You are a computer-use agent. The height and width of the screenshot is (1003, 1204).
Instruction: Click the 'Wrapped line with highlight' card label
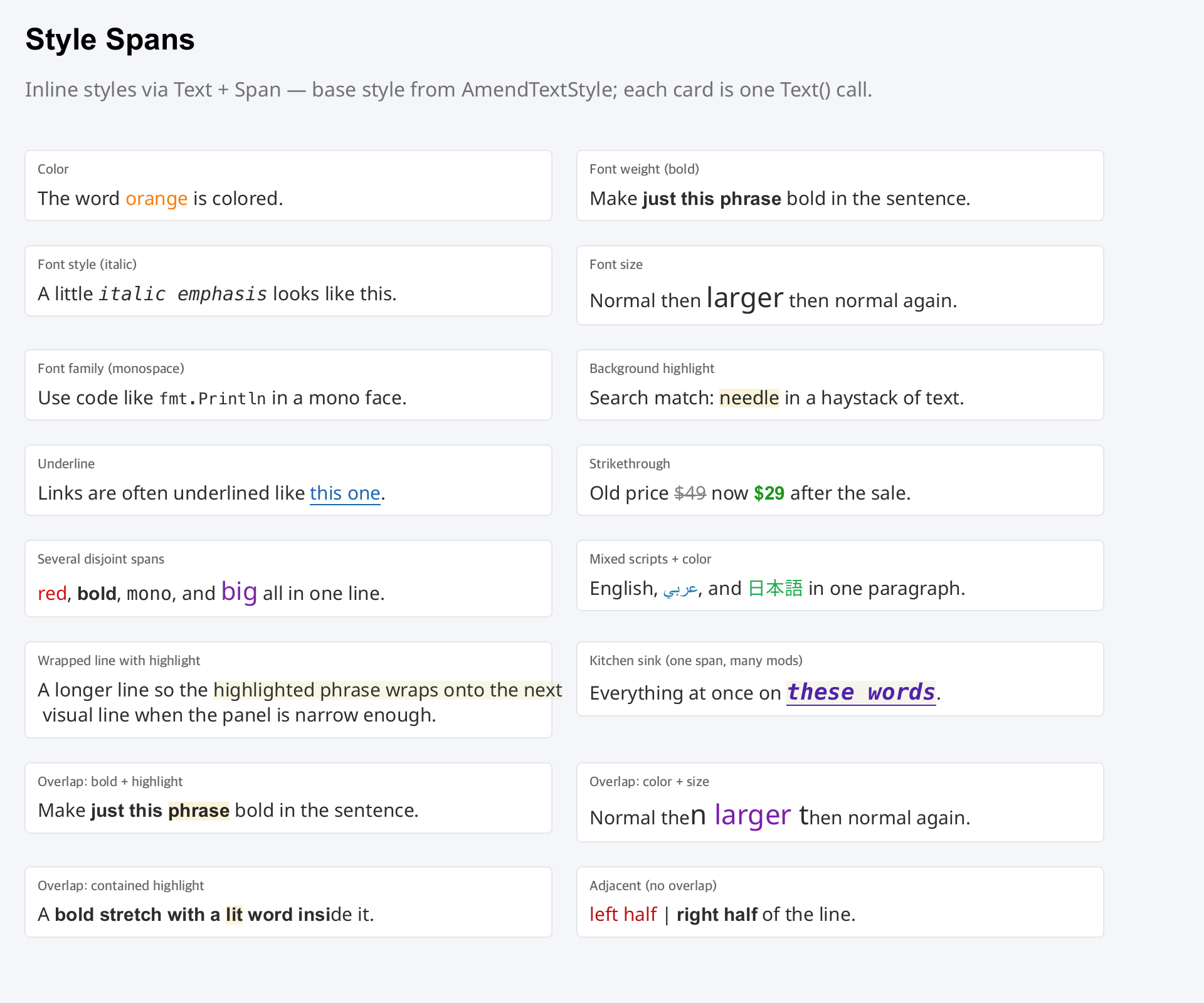tap(119, 661)
